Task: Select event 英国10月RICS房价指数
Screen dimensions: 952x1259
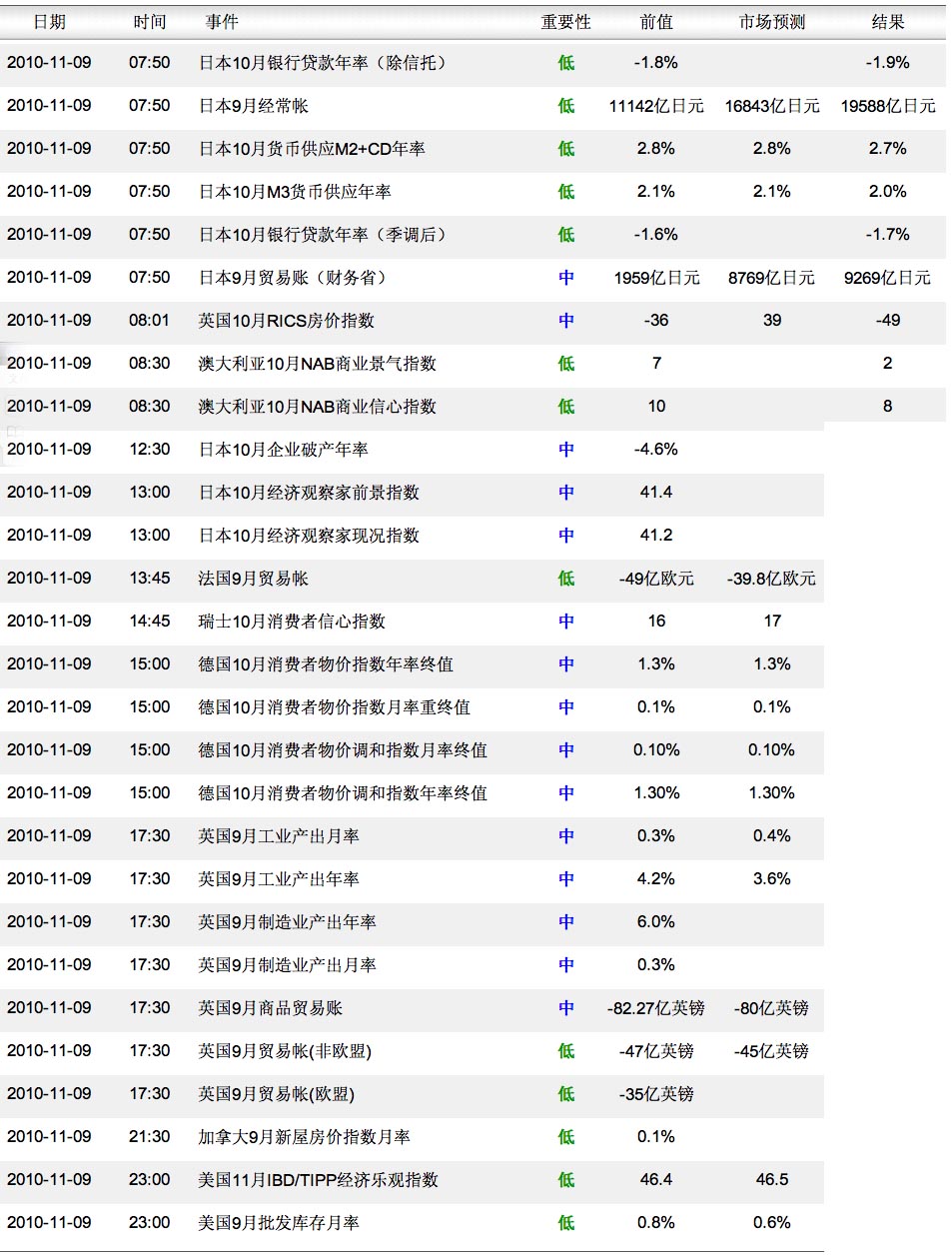Action: [286, 321]
